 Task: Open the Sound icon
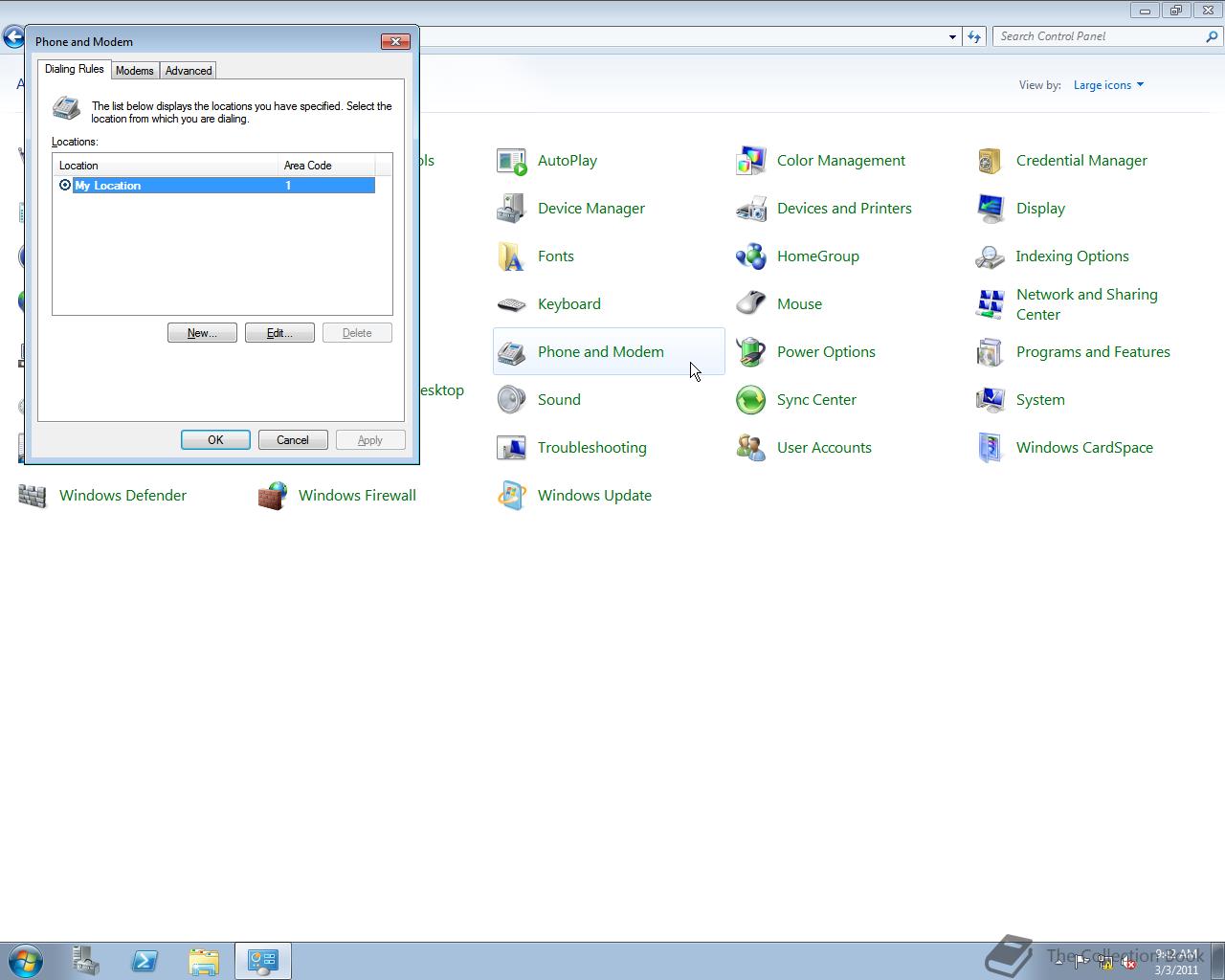click(511, 400)
